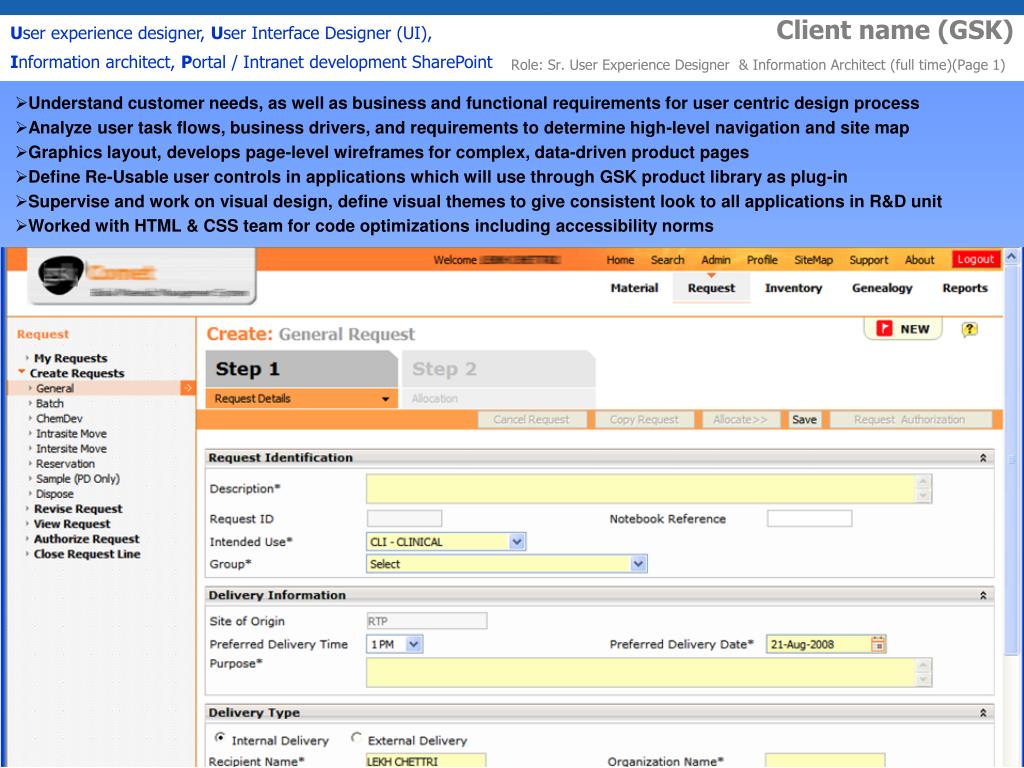Select Batch in the sidebar tree
This screenshot has height=768, width=1024.
[50, 404]
